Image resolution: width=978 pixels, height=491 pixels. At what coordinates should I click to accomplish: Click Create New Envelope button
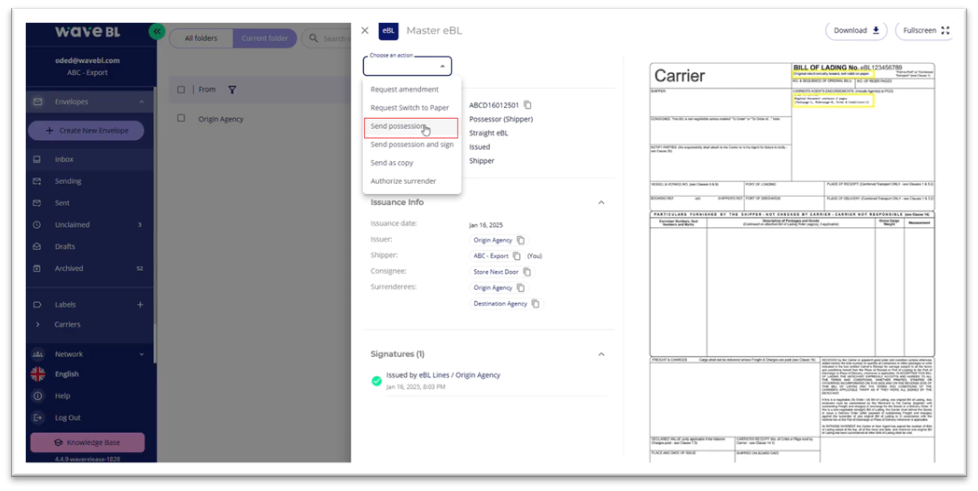coord(86,130)
